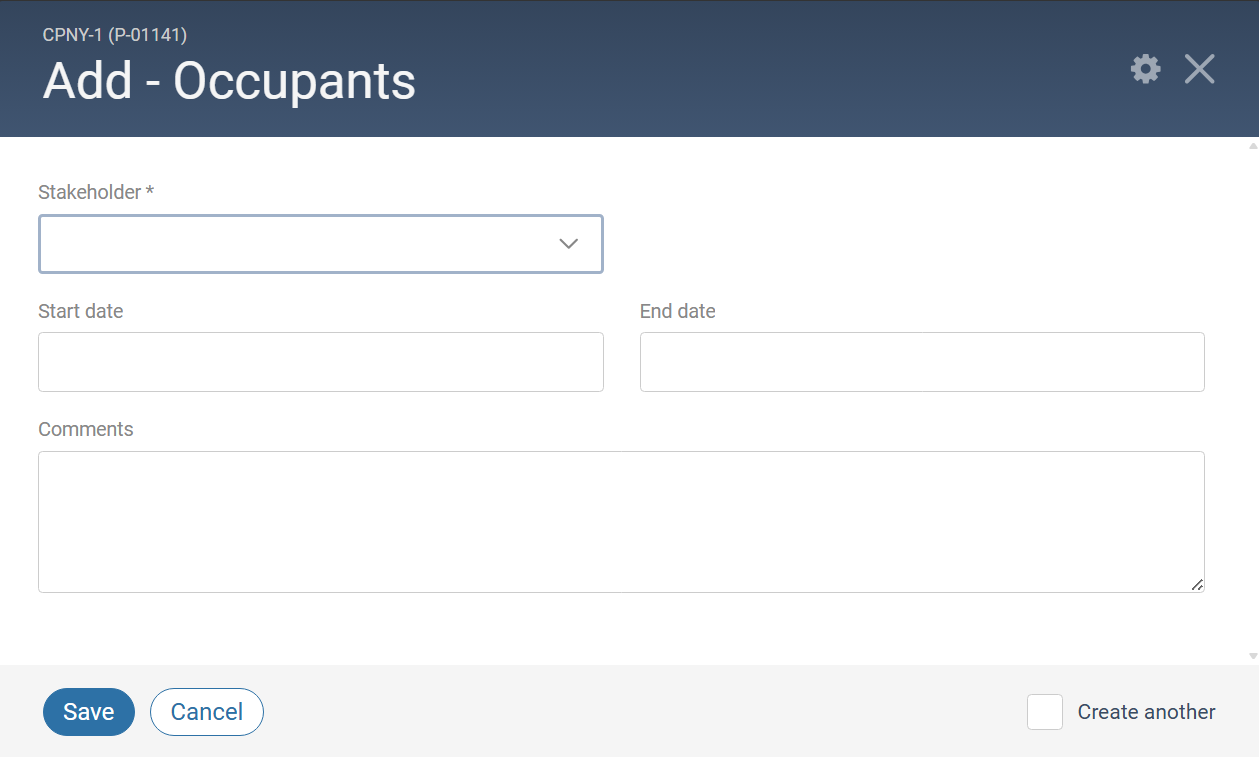Image resolution: width=1259 pixels, height=757 pixels.
Task: Close the Add - Occupants dialog
Action: point(1199,69)
